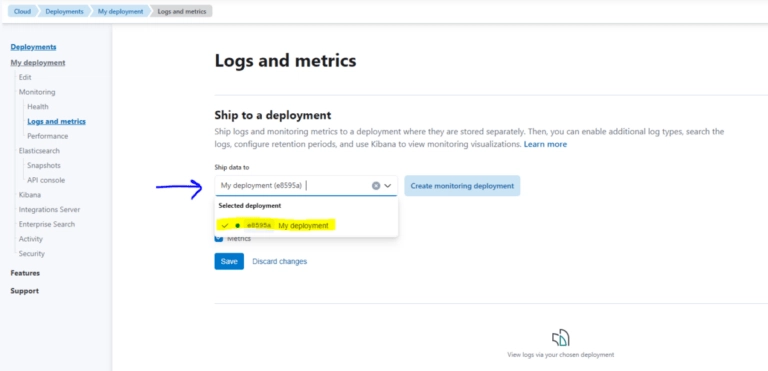Open Enterprise Search in the sidebar
The height and width of the screenshot is (371, 768).
tap(47, 224)
